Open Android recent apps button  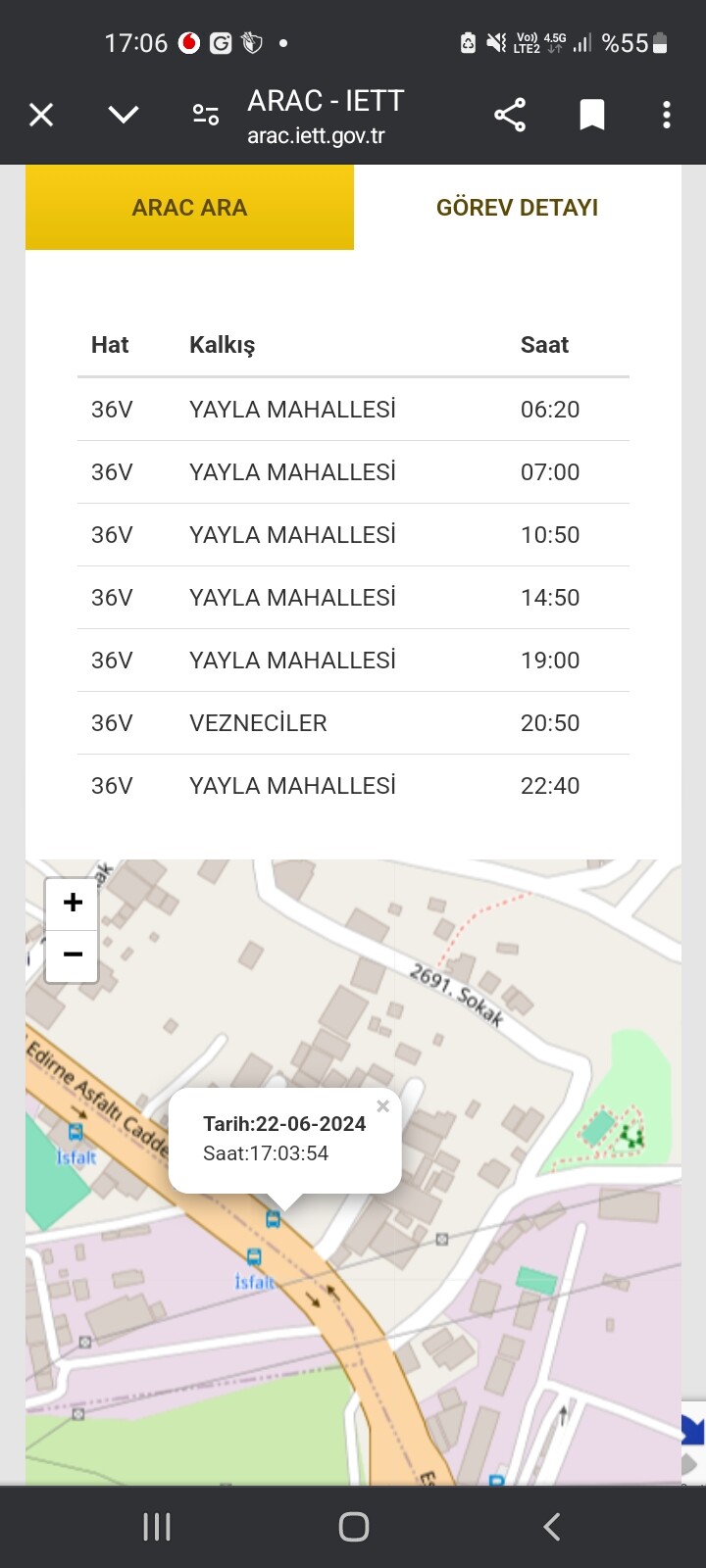point(157,1526)
